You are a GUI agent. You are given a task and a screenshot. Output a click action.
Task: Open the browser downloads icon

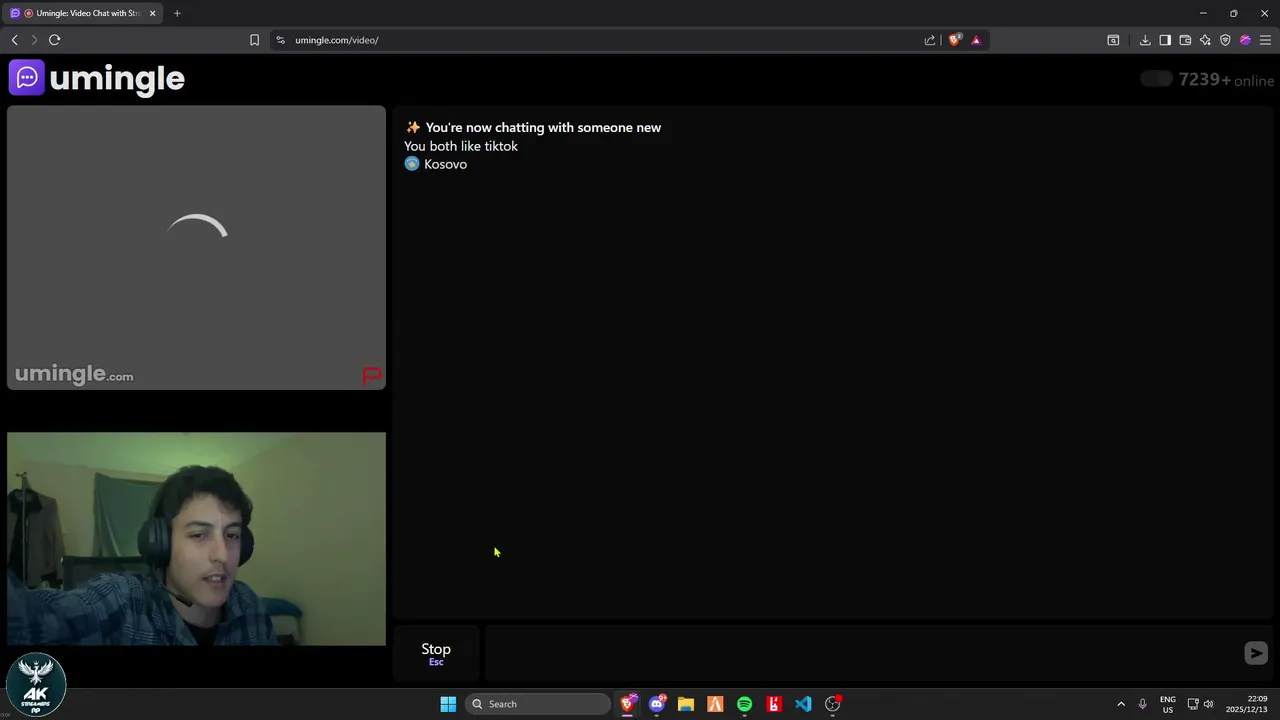[1145, 40]
